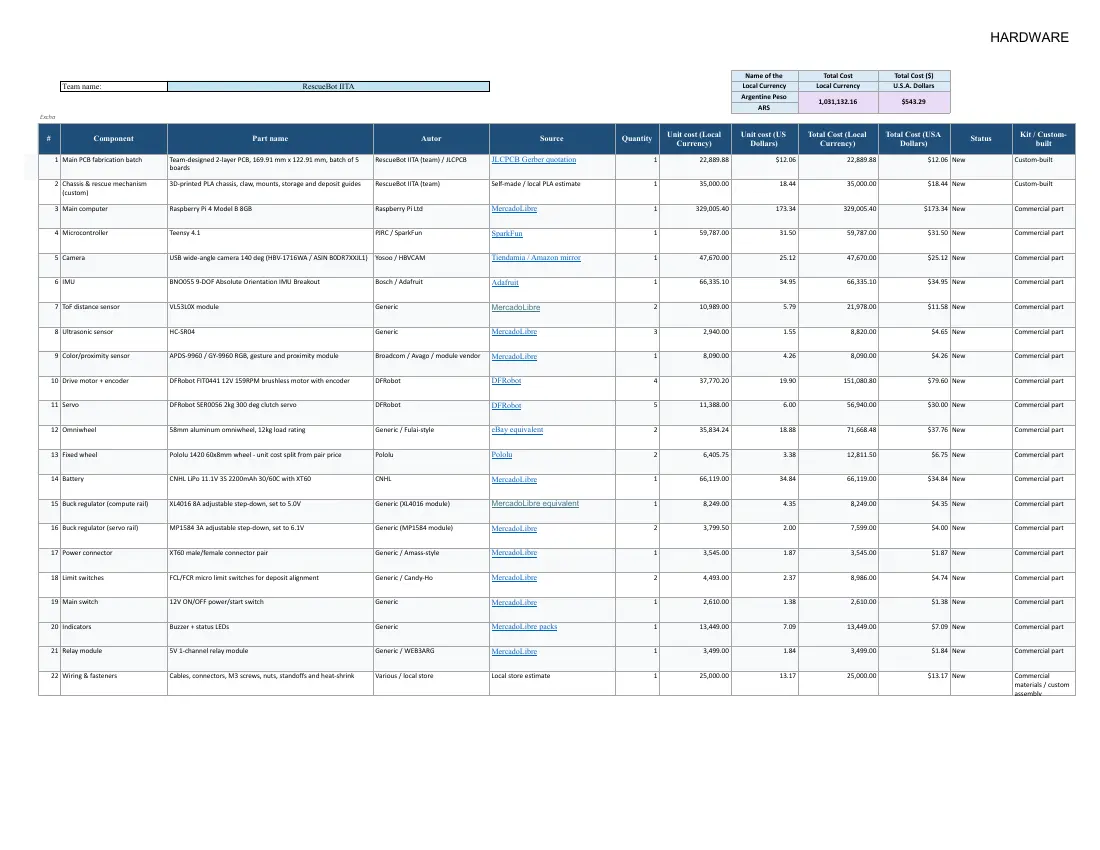Click the Autor column header
This screenshot has width=1100, height=850.
[x=431, y=139]
